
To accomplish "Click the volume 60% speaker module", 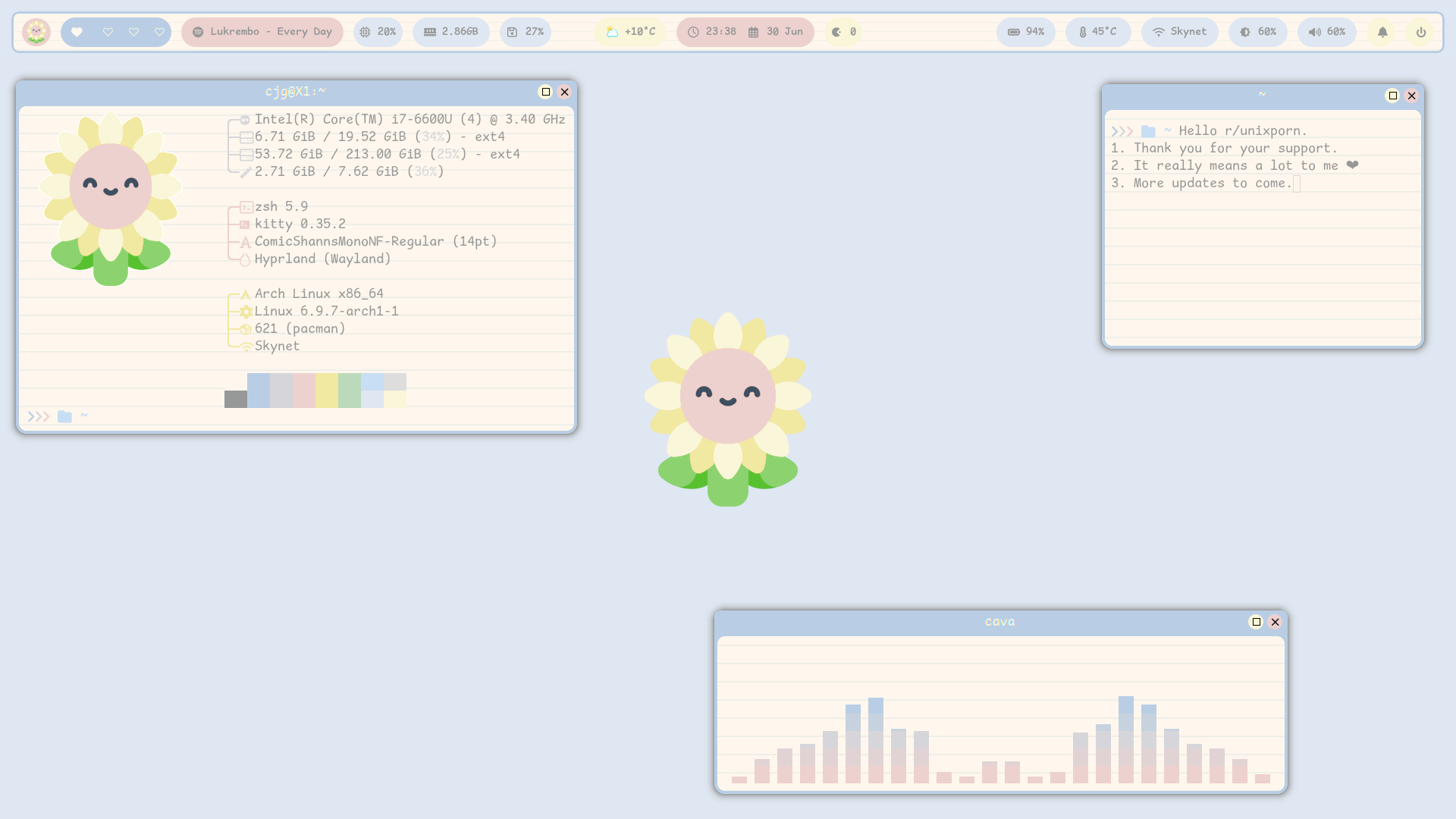I will [x=1326, y=32].
